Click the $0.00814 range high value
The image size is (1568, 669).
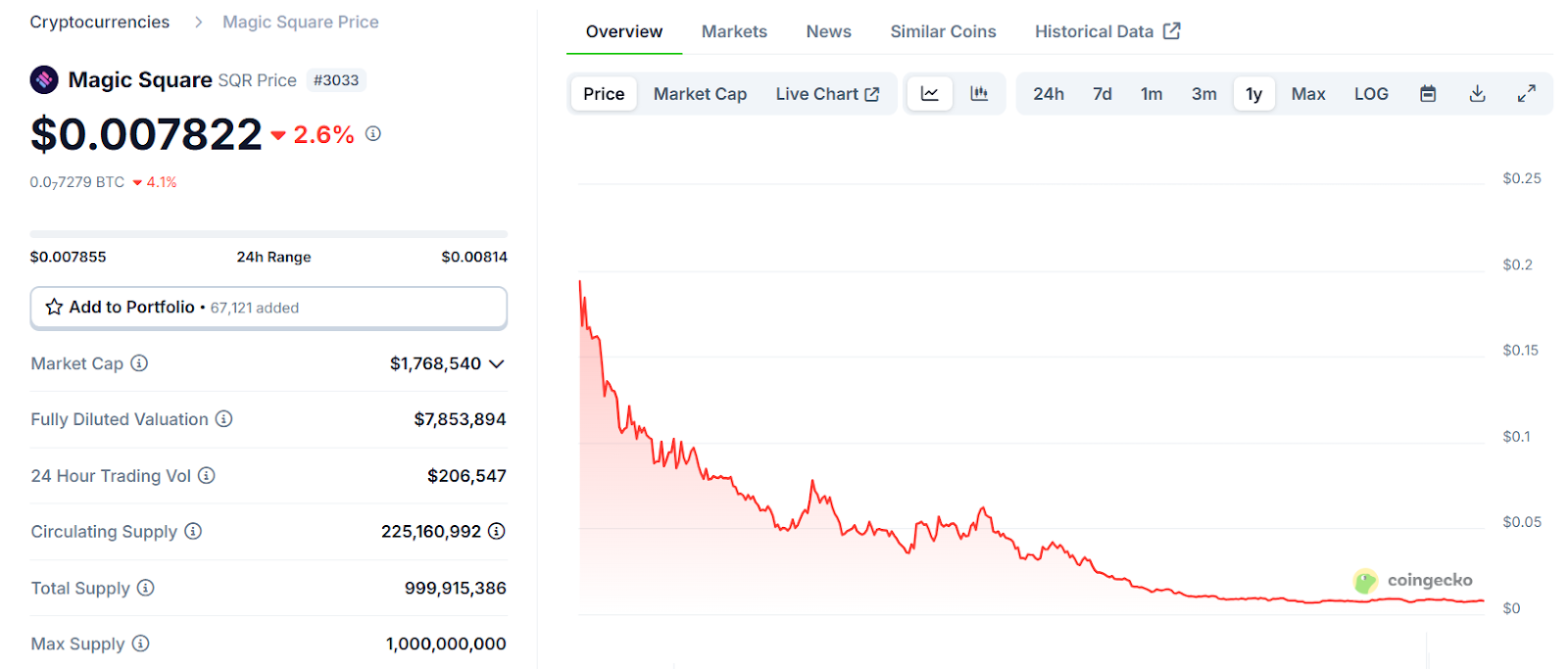[x=474, y=257]
